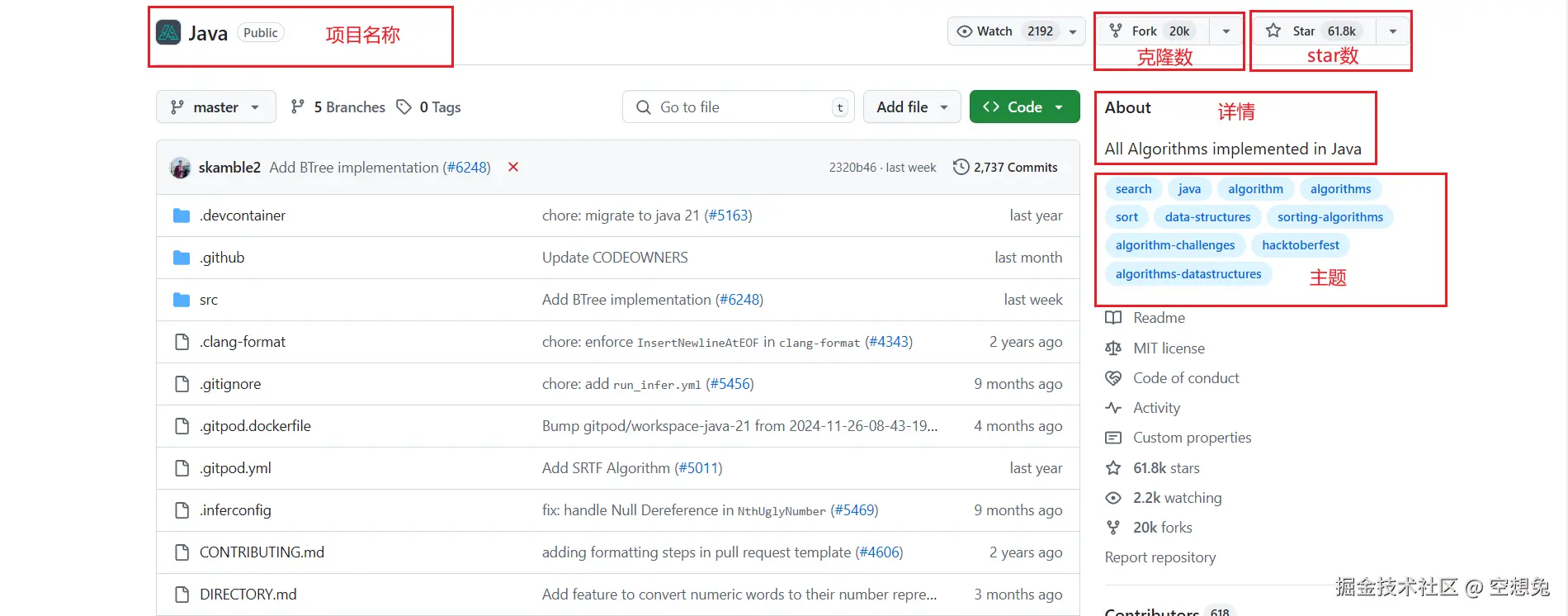This screenshot has width=1568, height=616.
Task: Open the master branch dropdown
Action: [x=215, y=107]
